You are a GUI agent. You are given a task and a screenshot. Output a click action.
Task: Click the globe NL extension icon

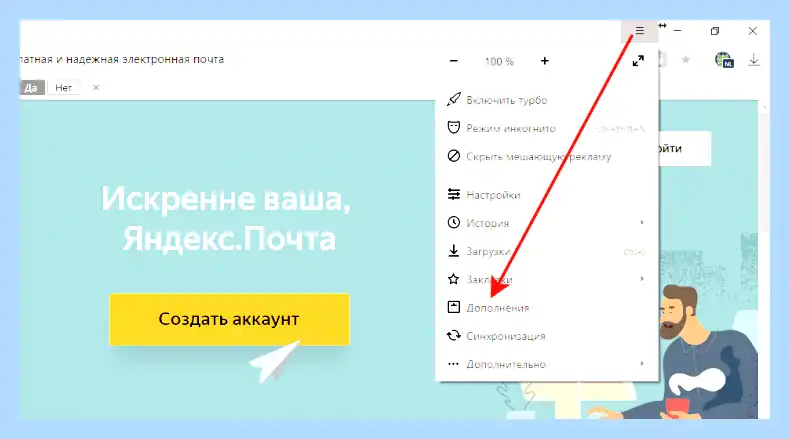click(x=724, y=60)
